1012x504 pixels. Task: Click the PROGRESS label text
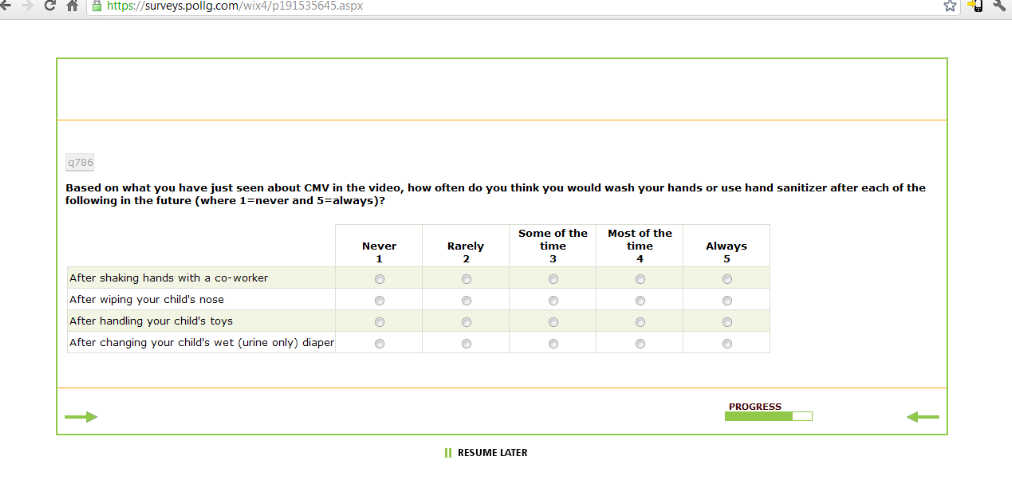[x=755, y=407]
